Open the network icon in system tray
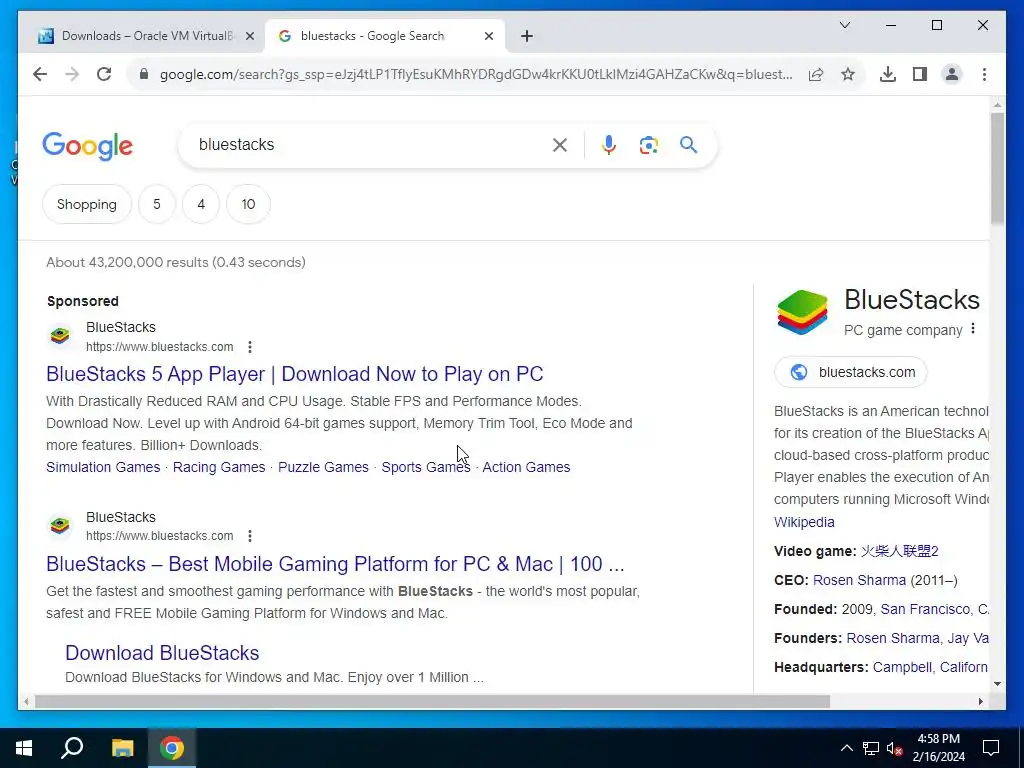Image resolution: width=1024 pixels, height=768 pixels. pyautogui.click(x=871, y=748)
